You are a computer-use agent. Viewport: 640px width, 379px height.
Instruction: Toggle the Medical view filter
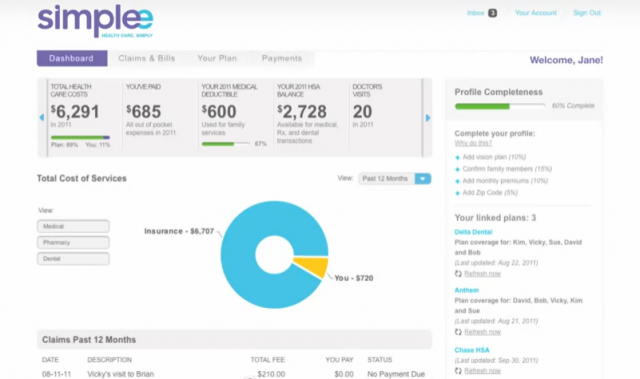[x=73, y=226]
